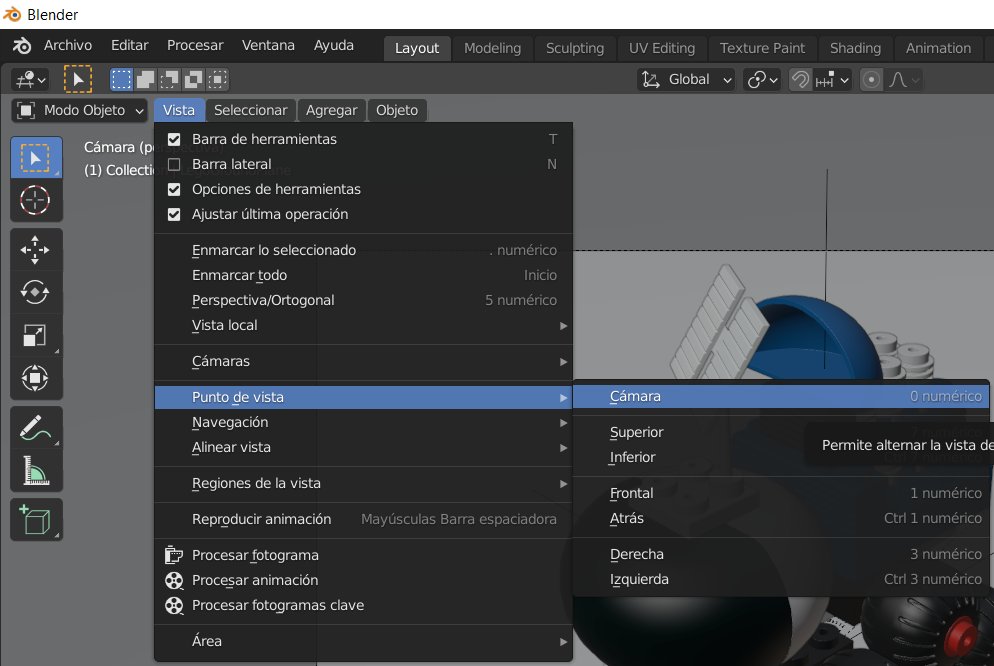Screen dimensions: 994x666
Task: Select the Move tool
Action: click(x=36, y=250)
